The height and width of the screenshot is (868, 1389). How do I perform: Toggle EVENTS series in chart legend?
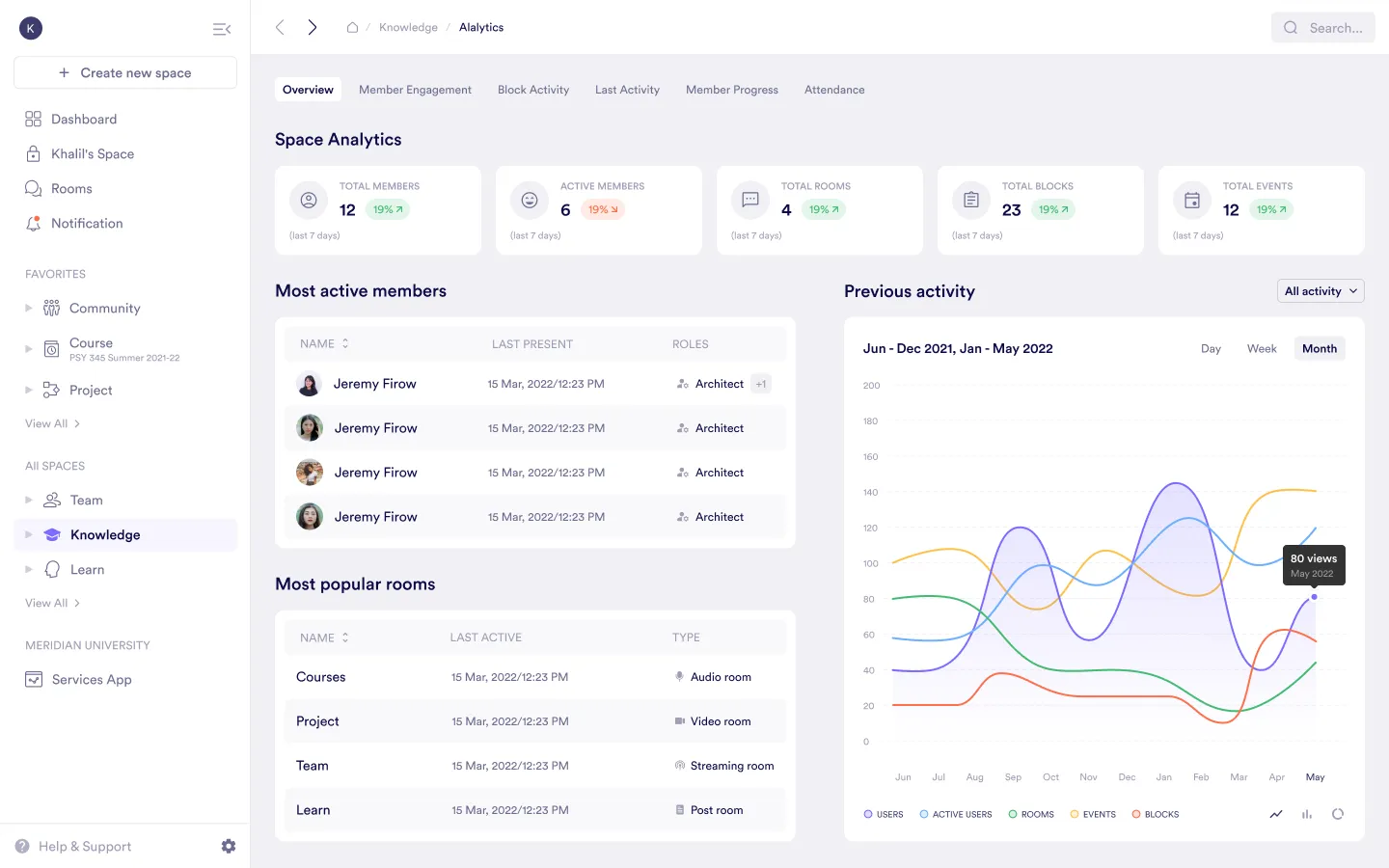[x=1093, y=814]
